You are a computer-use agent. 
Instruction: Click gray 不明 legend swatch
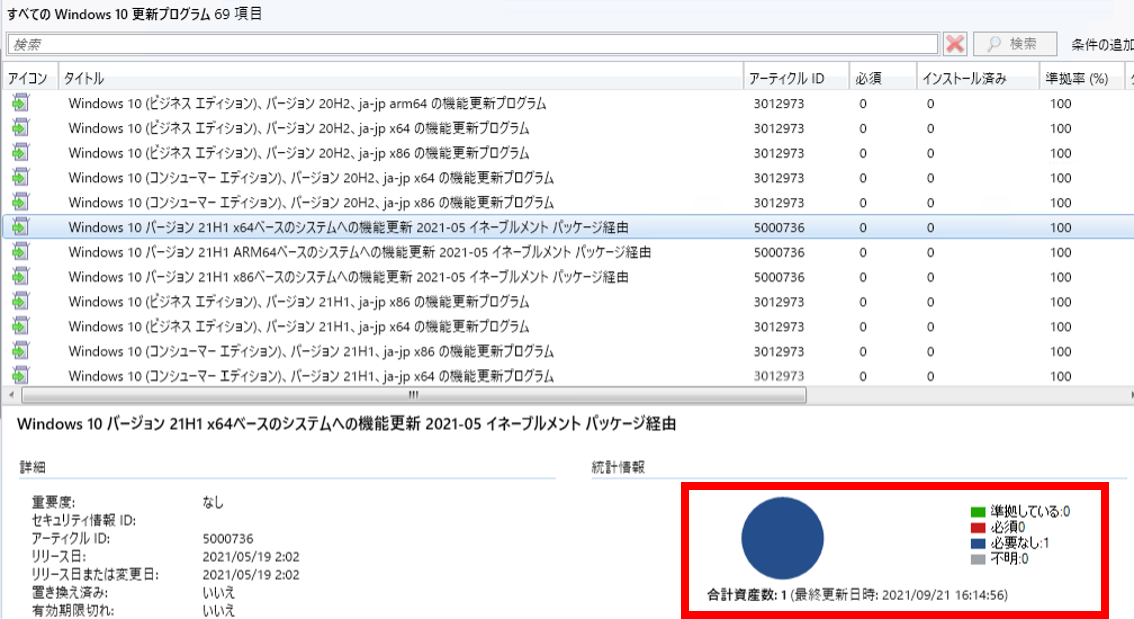pyautogui.click(x=978, y=560)
